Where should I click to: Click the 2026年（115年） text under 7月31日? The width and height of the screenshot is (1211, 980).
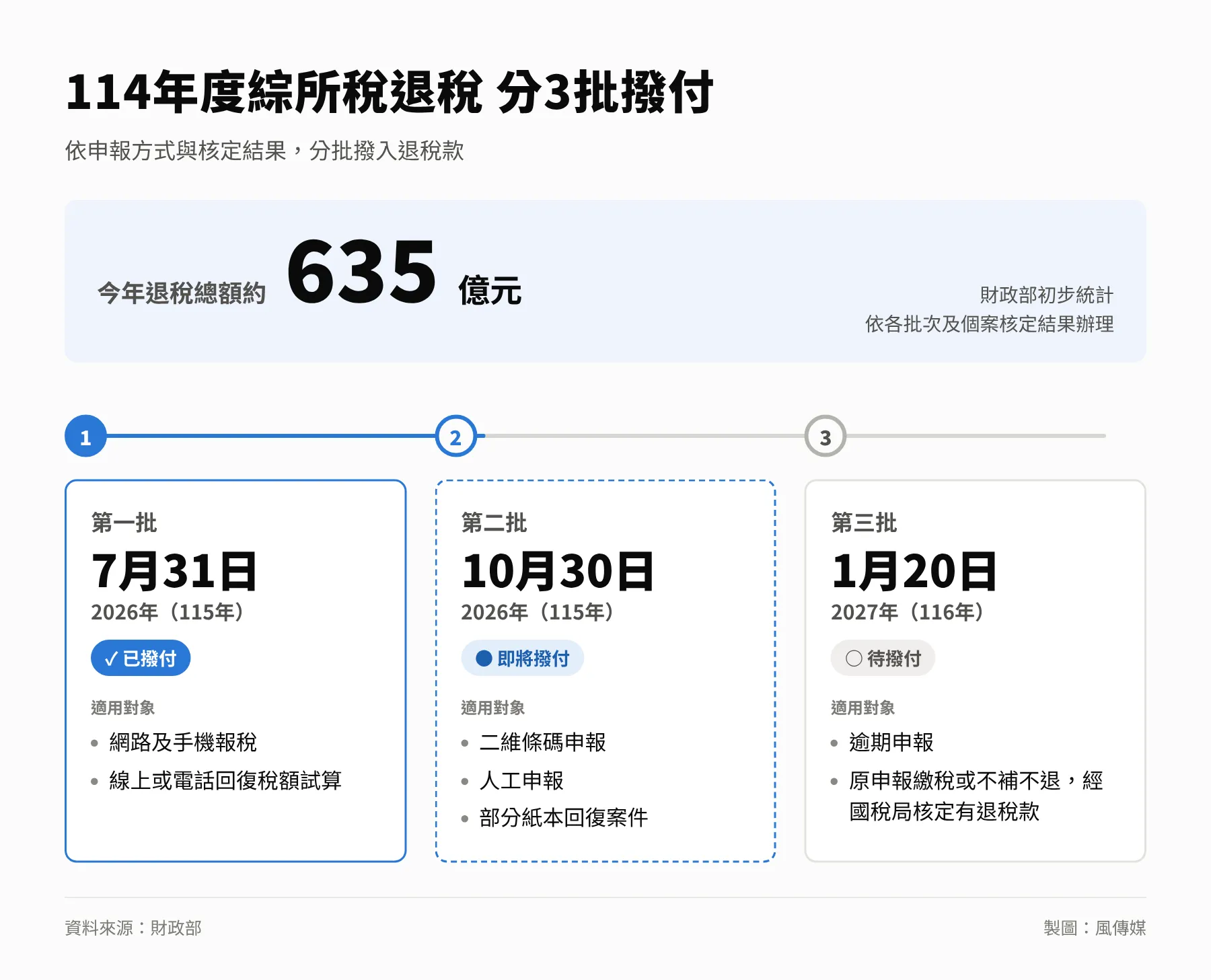tap(169, 612)
